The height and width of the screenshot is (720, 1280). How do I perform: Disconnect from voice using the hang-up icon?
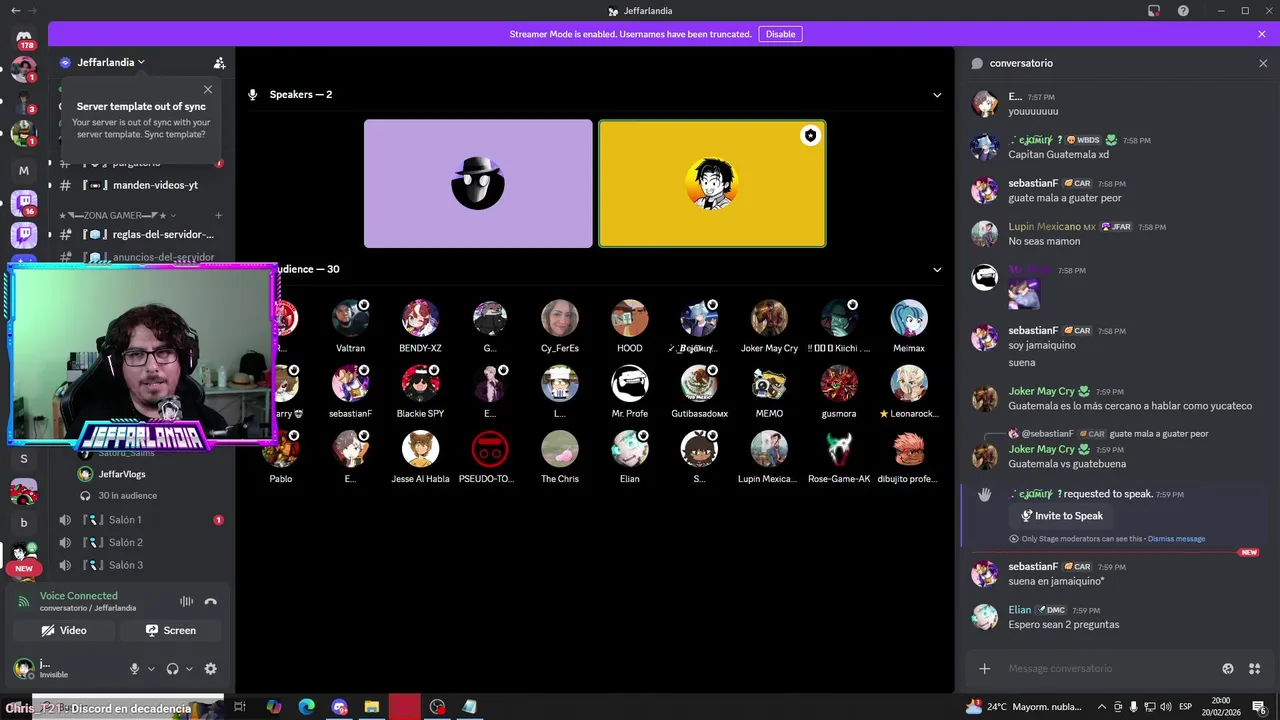[x=210, y=602]
